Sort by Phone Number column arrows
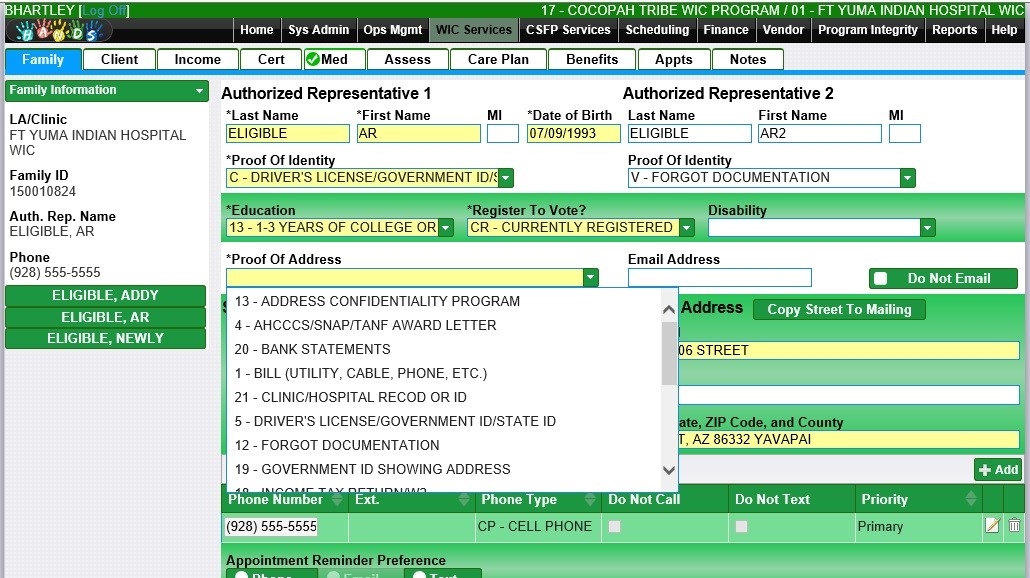 337,499
